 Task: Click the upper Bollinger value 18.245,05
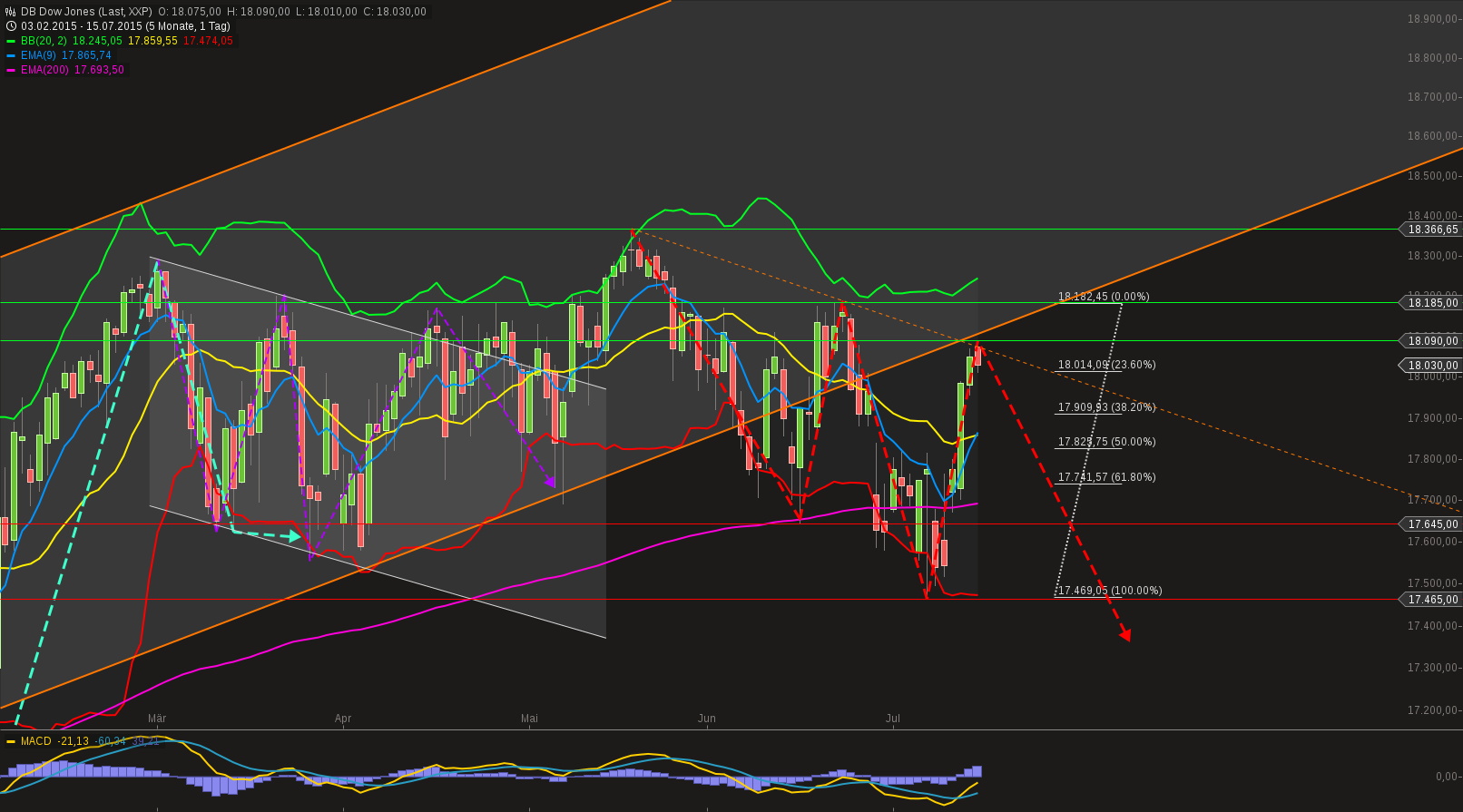pos(97,41)
